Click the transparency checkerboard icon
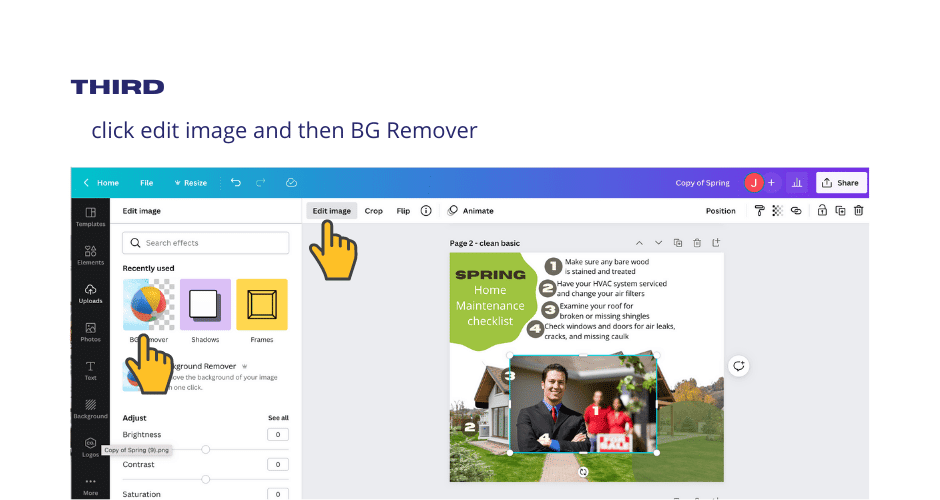The width and height of the screenshot is (940, 500). pos(778,210)
